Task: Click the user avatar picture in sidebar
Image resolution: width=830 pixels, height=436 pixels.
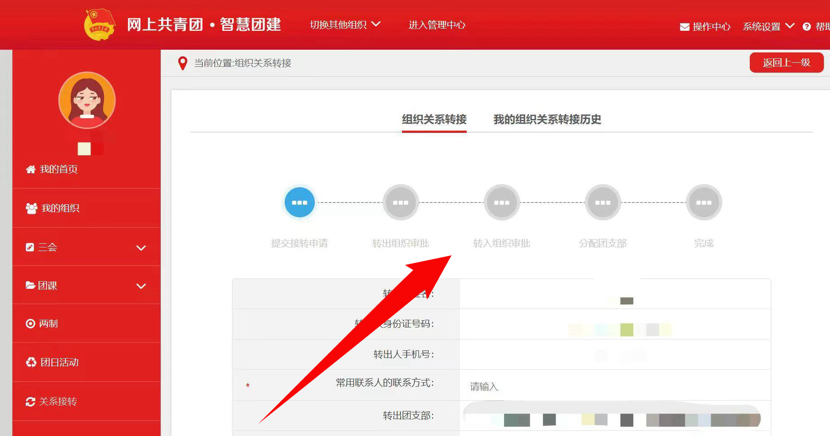Action: 87,100
